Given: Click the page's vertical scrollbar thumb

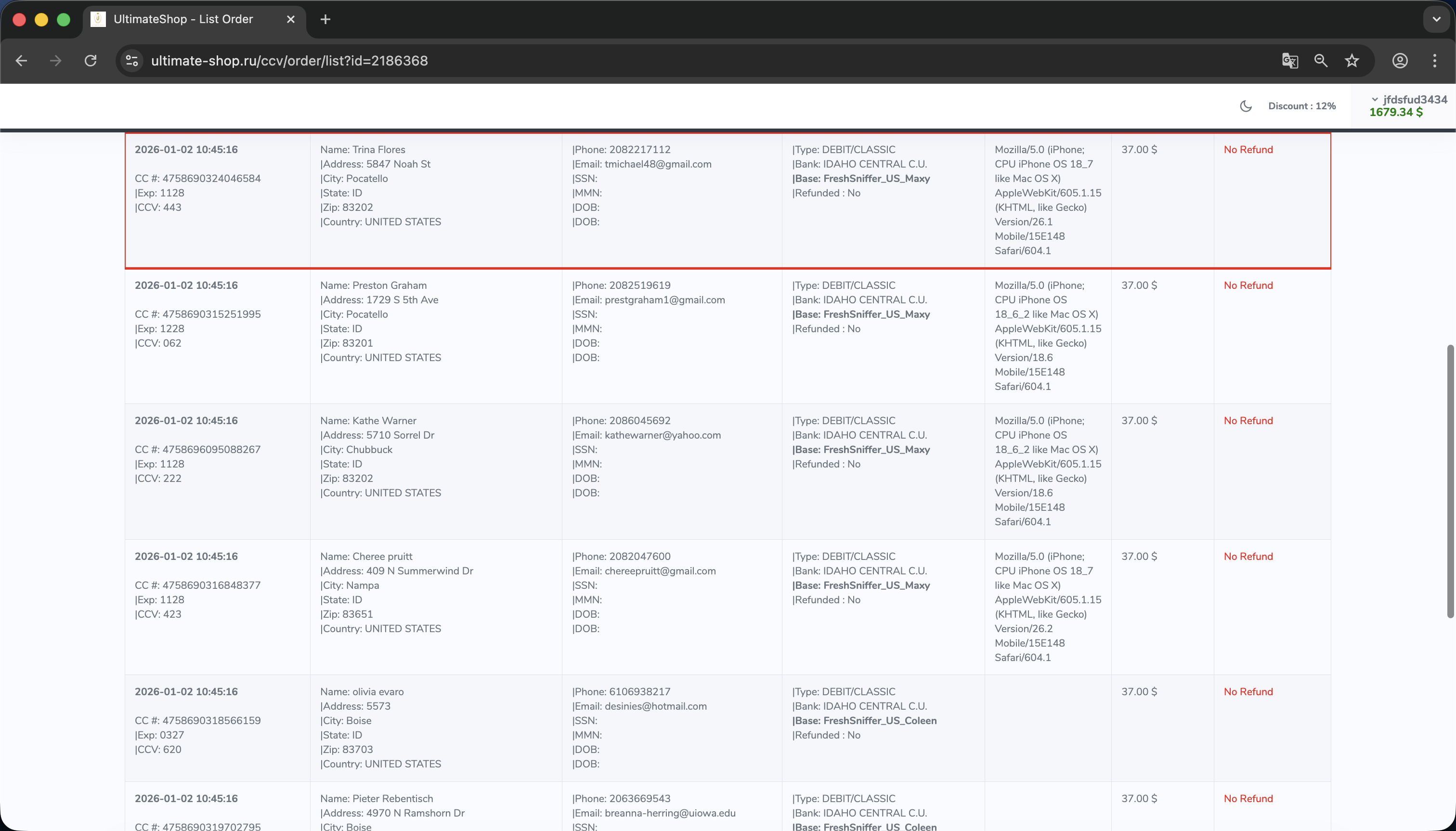Looking at the screenshot, I should (x=1450, y=480).
